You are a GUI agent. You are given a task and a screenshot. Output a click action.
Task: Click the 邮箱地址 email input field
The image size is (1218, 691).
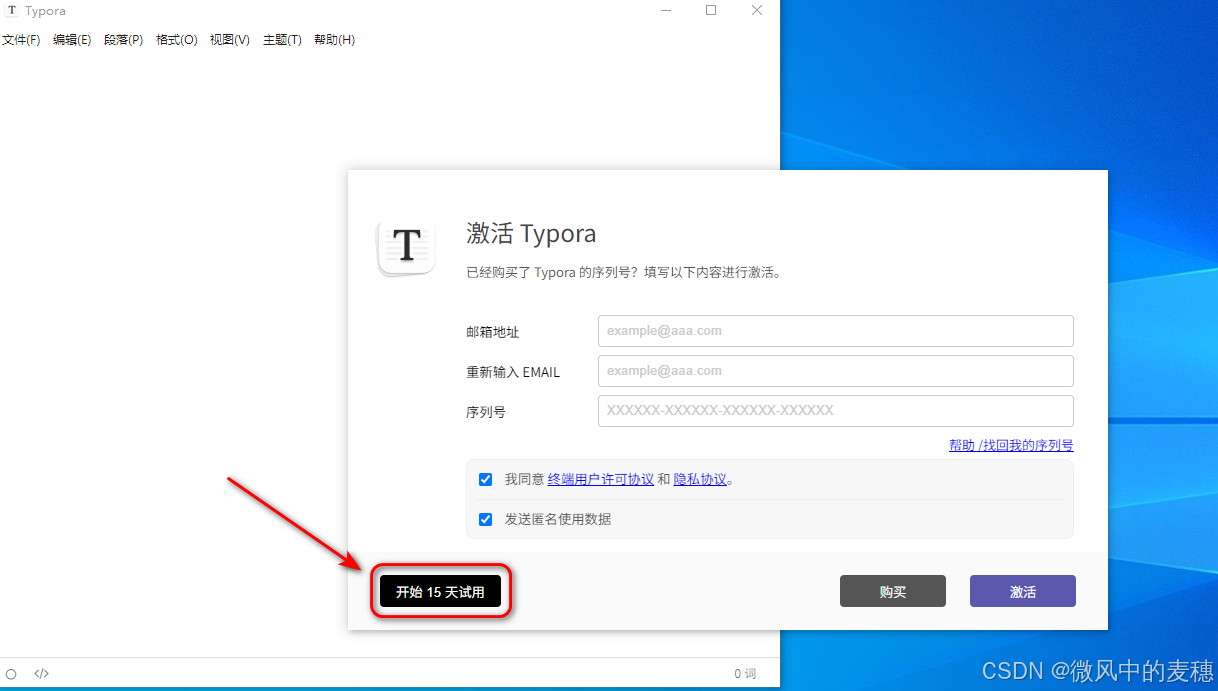click(x=835, y=331)
